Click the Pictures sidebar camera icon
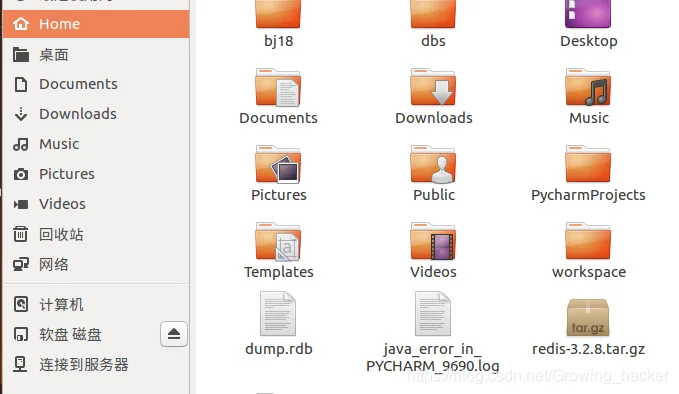Screen dimensions: 679x394 [x=21, y=174]
